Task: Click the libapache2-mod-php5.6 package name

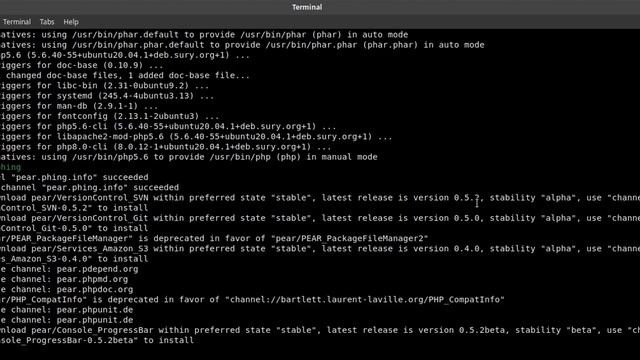Action: (x=110, y=137)
